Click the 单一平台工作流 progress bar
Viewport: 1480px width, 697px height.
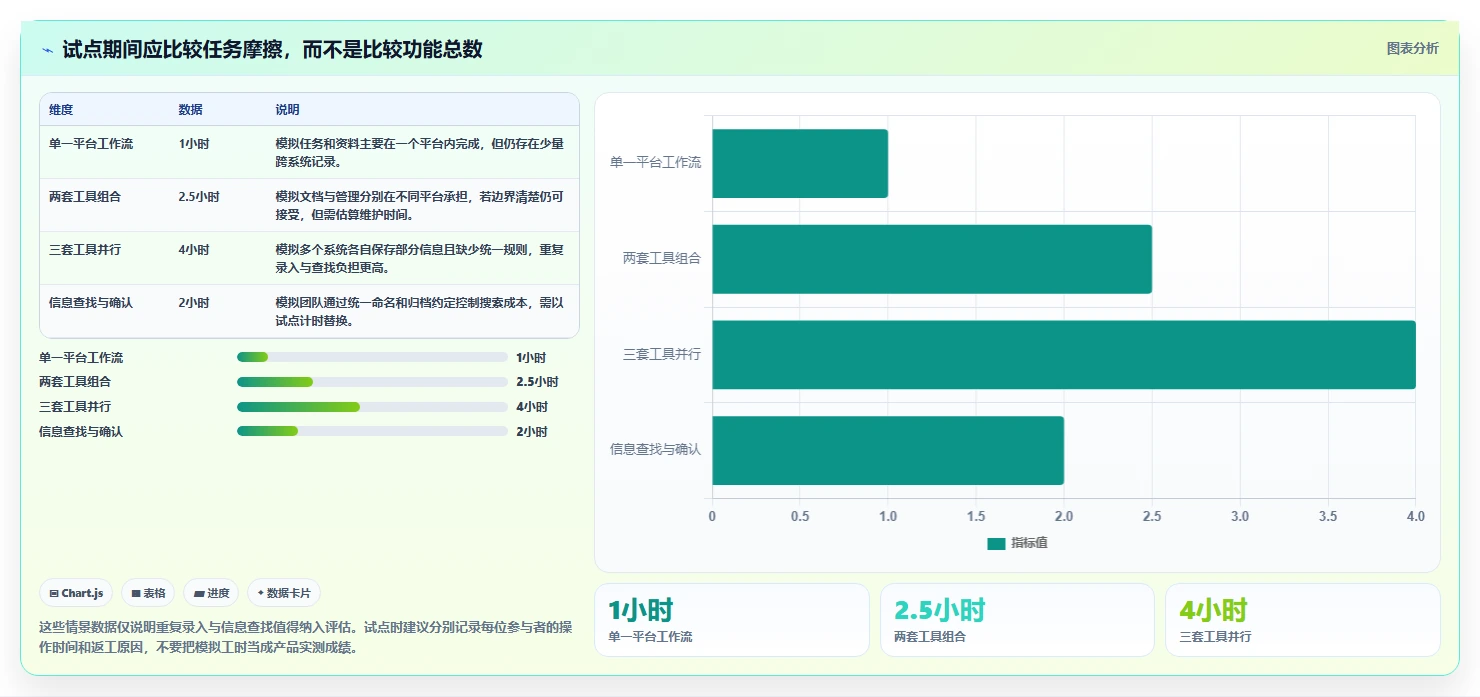(372, 357)
